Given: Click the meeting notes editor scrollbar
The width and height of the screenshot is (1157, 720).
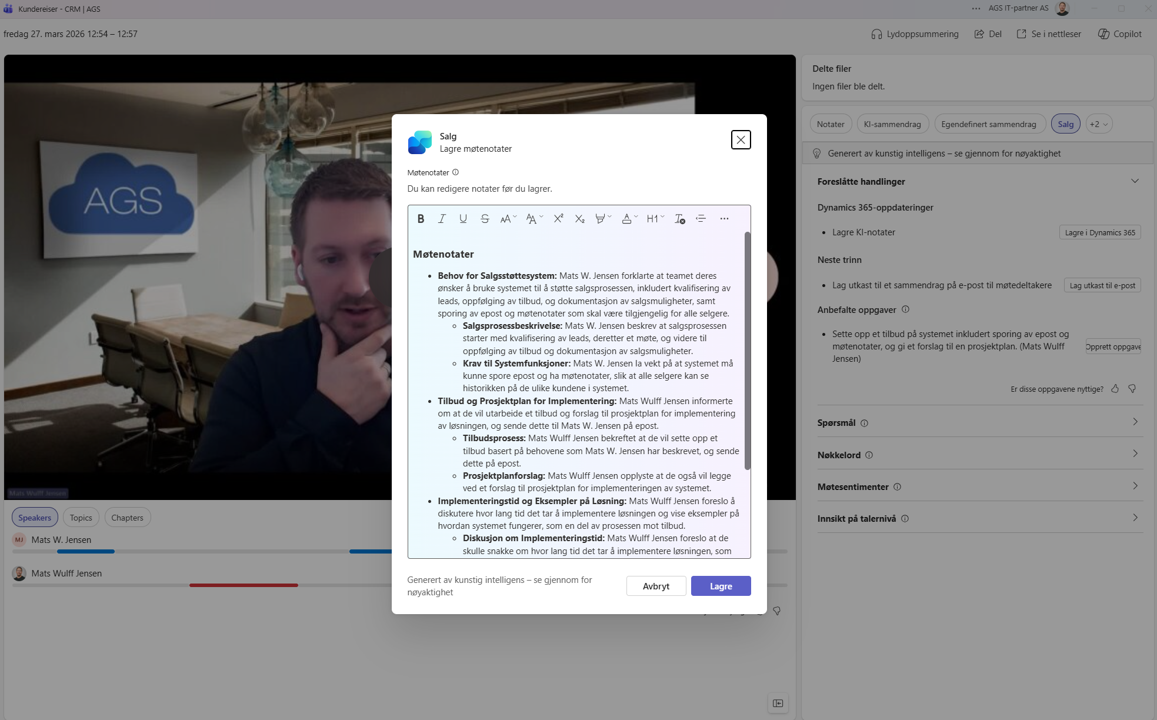Looking at the screenshot, I should pyautogui.click(x=747, y=350).
